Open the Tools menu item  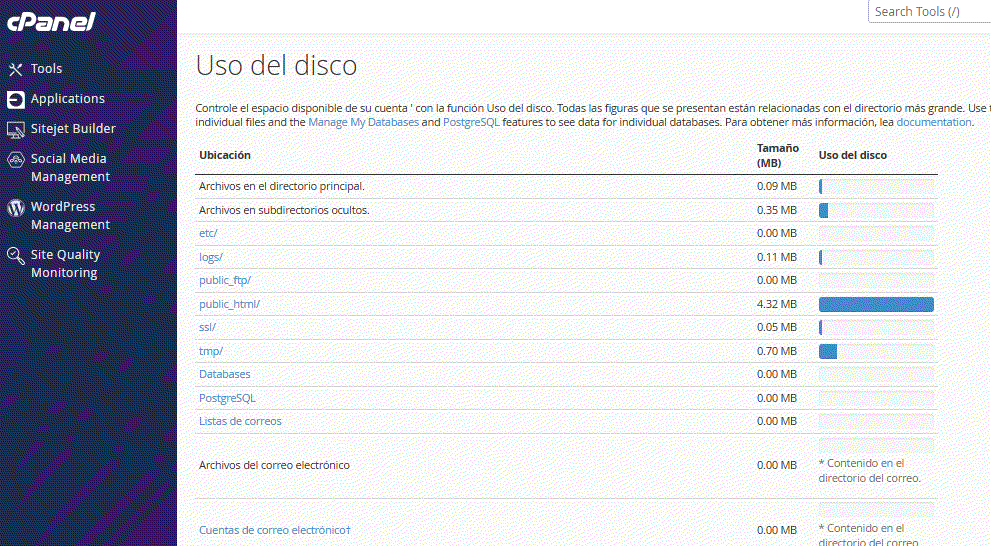[46, 69]
